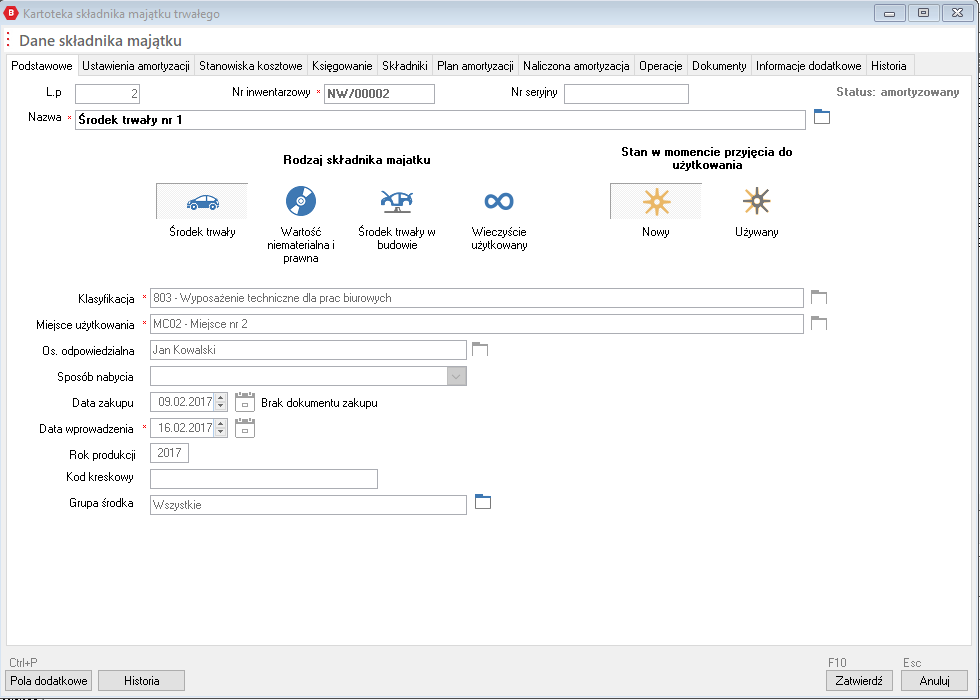Image resolution: width=980 pixels, height=700 pixels.
Task: Open the Dokumenty tab
Action: 719,66
